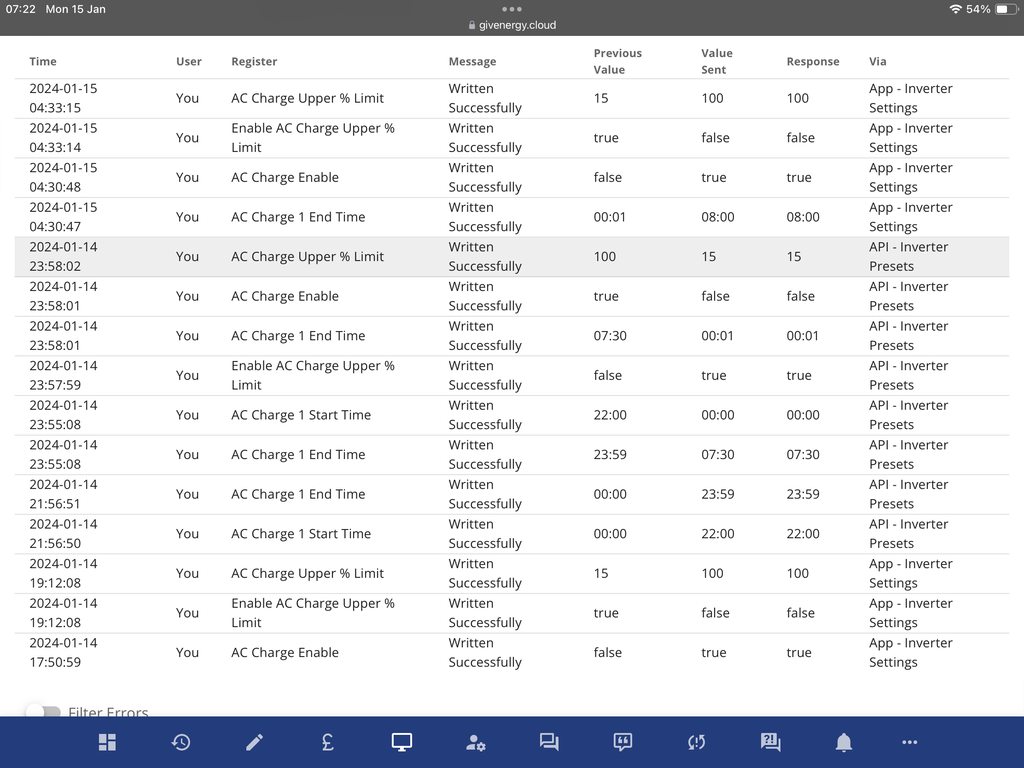Open the chat bubbles icon
Screen dimensions: 1024x768
tap(549, 742)
